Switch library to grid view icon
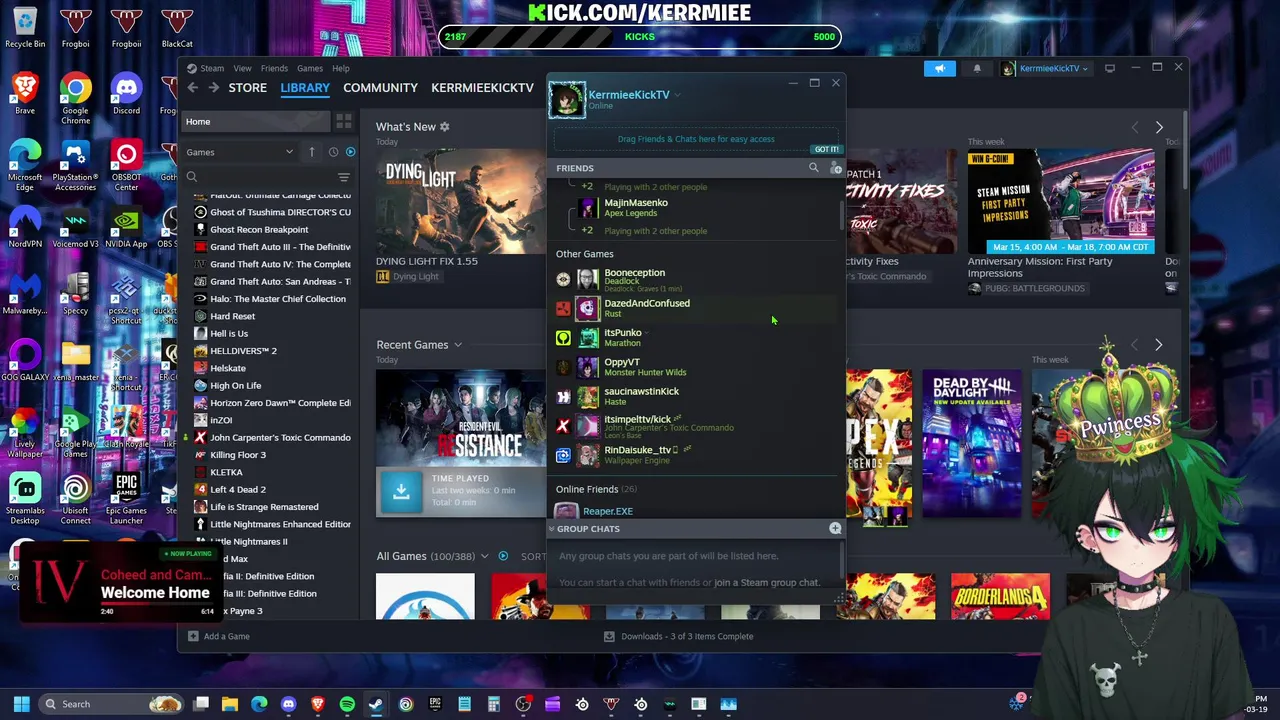The height and width of the screenshot is (720, 1280). (344, 122)
